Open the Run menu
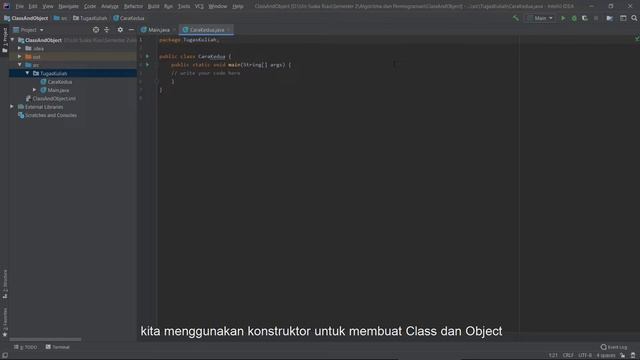This screenshot has width=640, height=360. [x=168, y=6]
